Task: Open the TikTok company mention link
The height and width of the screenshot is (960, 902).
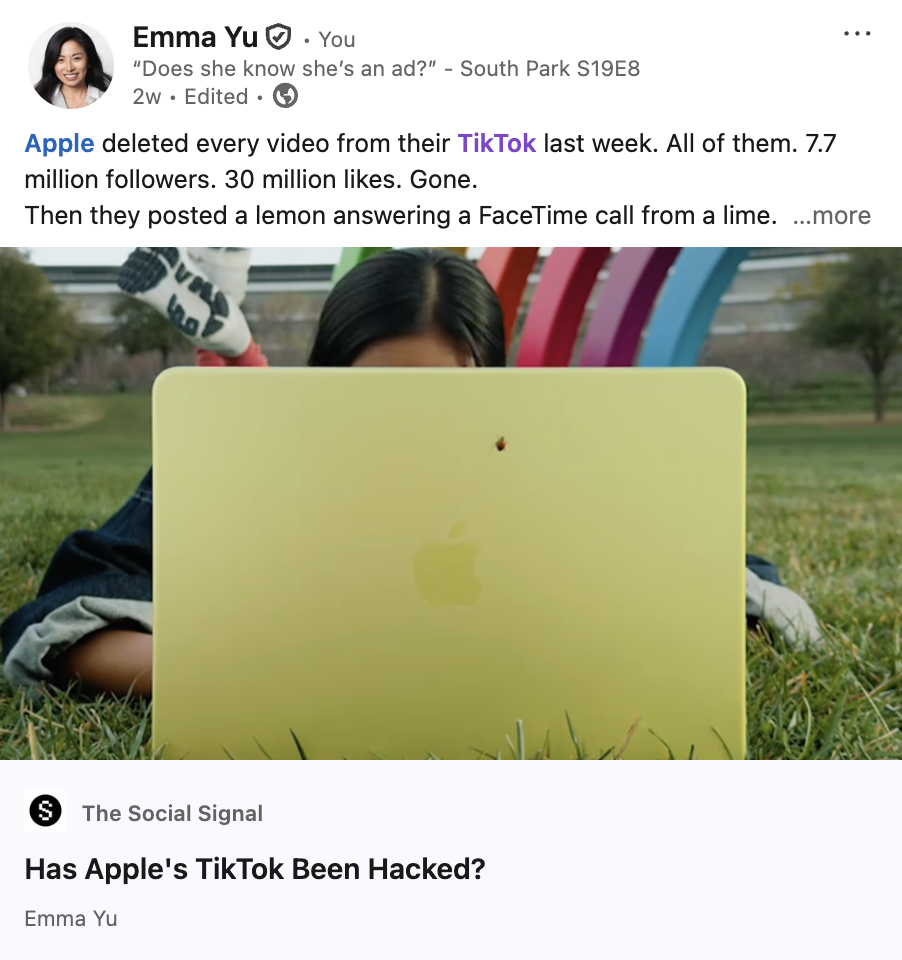Action: (497, 143)
